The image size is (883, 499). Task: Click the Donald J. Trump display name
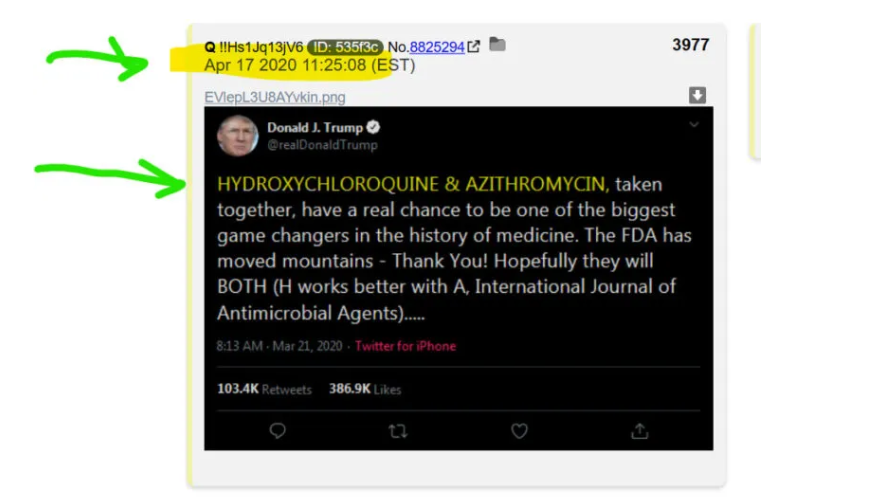(315, 127)
